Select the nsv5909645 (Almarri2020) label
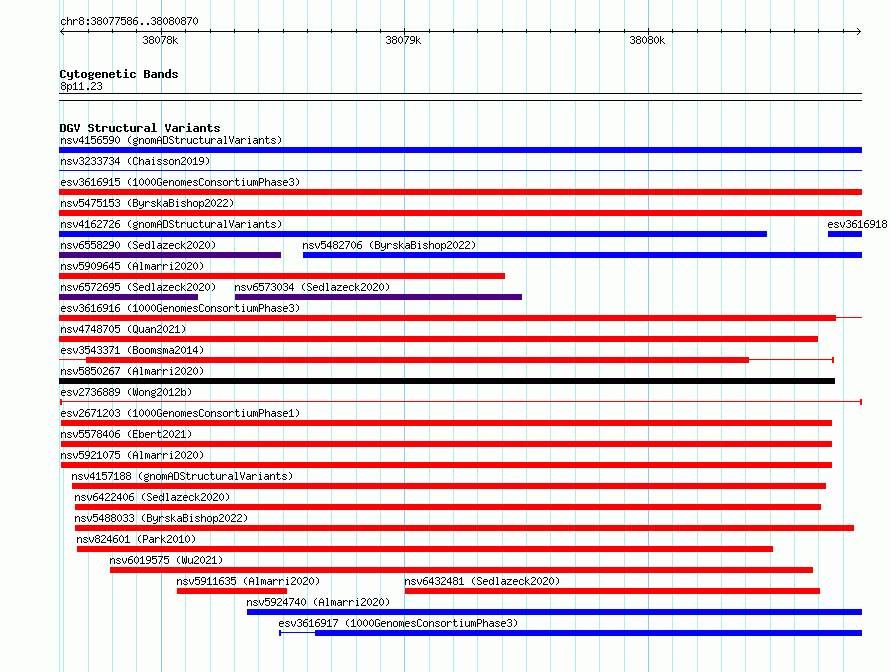The width and height of the screenshot is (890, 672). [x=132, y=266]
